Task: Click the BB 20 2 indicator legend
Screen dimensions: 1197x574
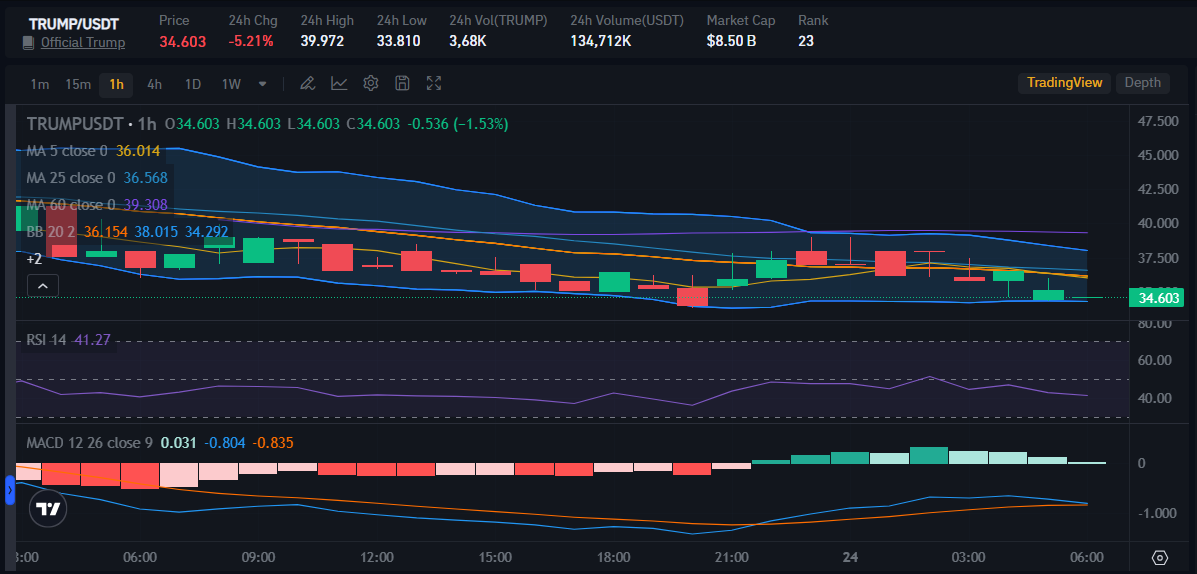Action: point(127,231)
